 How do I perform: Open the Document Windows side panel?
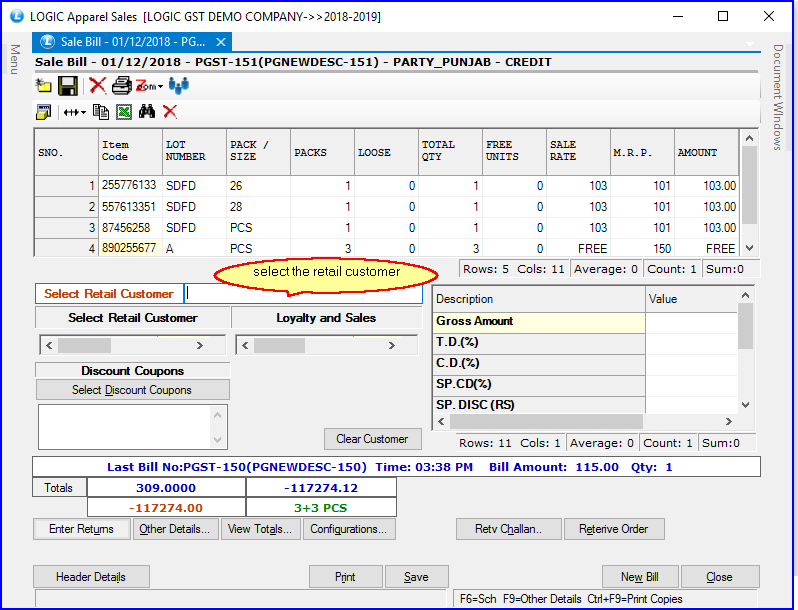tap(778, 97)
